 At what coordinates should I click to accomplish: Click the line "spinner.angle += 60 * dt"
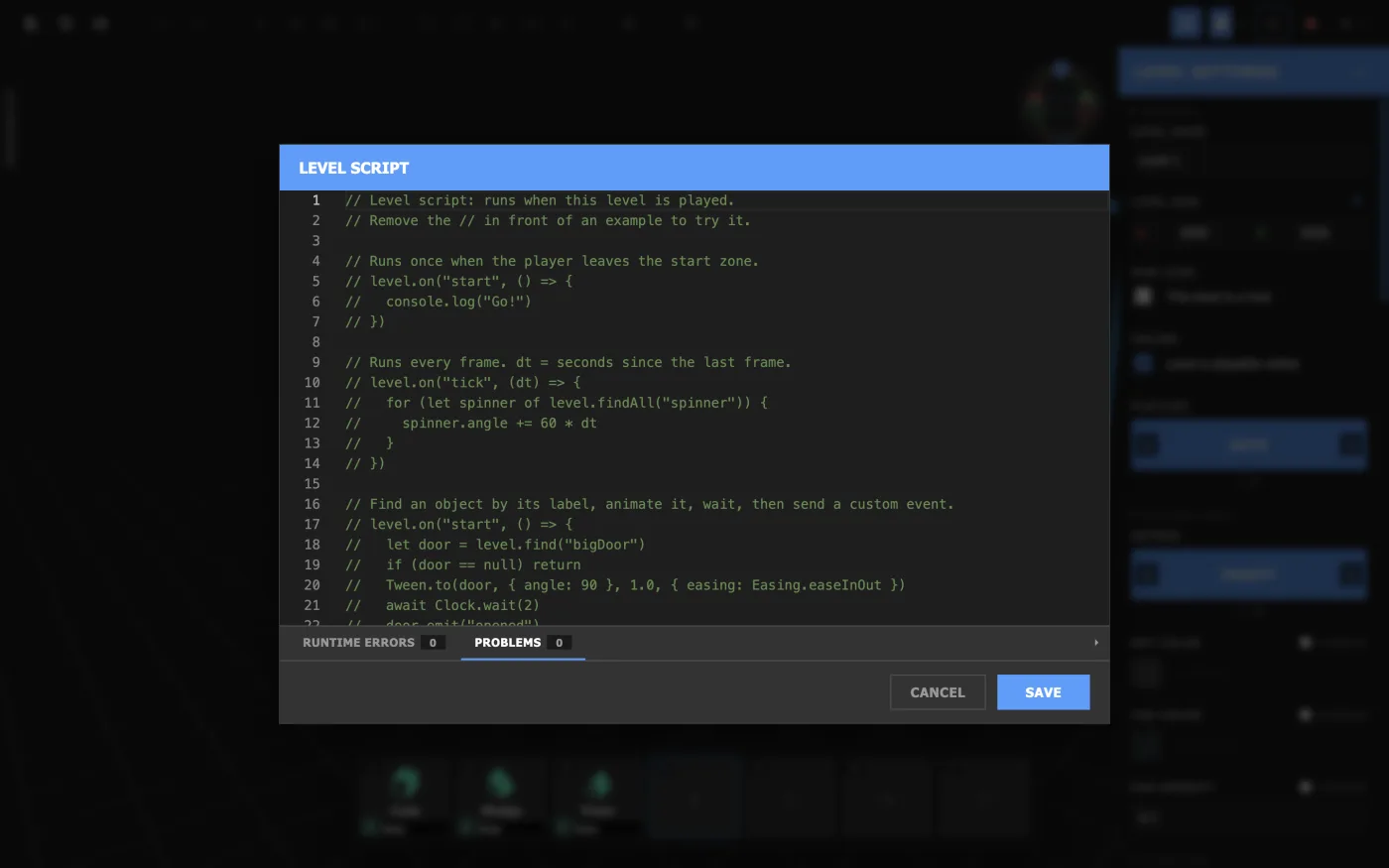[471, 423]
